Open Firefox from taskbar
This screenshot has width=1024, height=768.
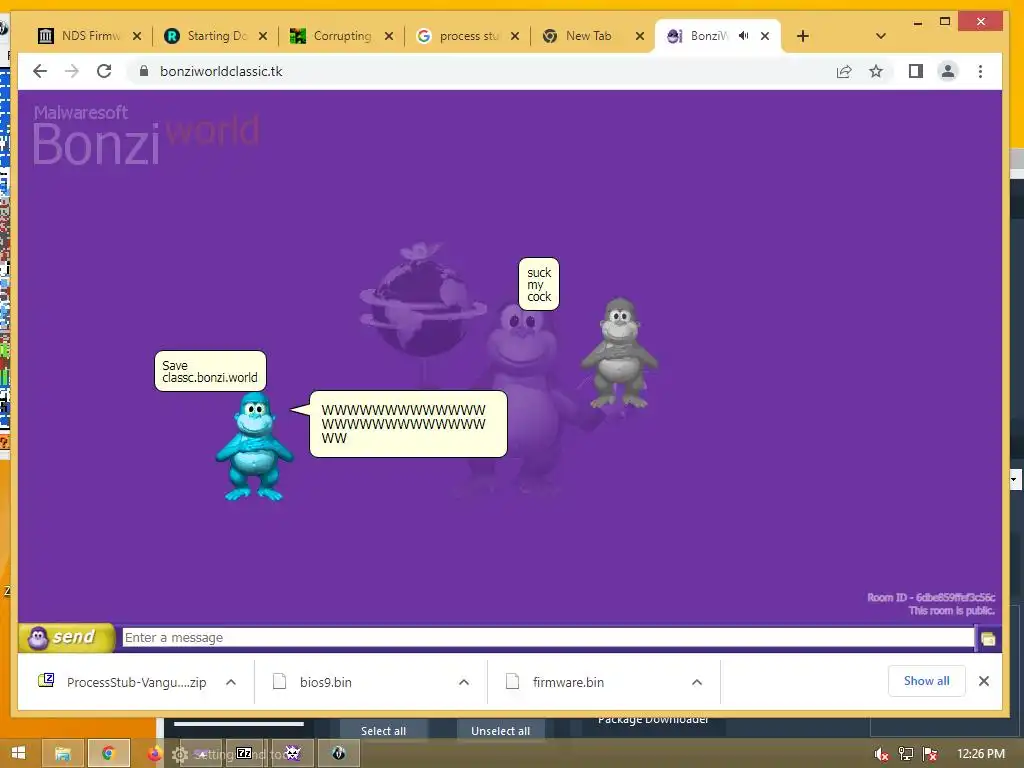pyautogui.click(x=155, y=754)
